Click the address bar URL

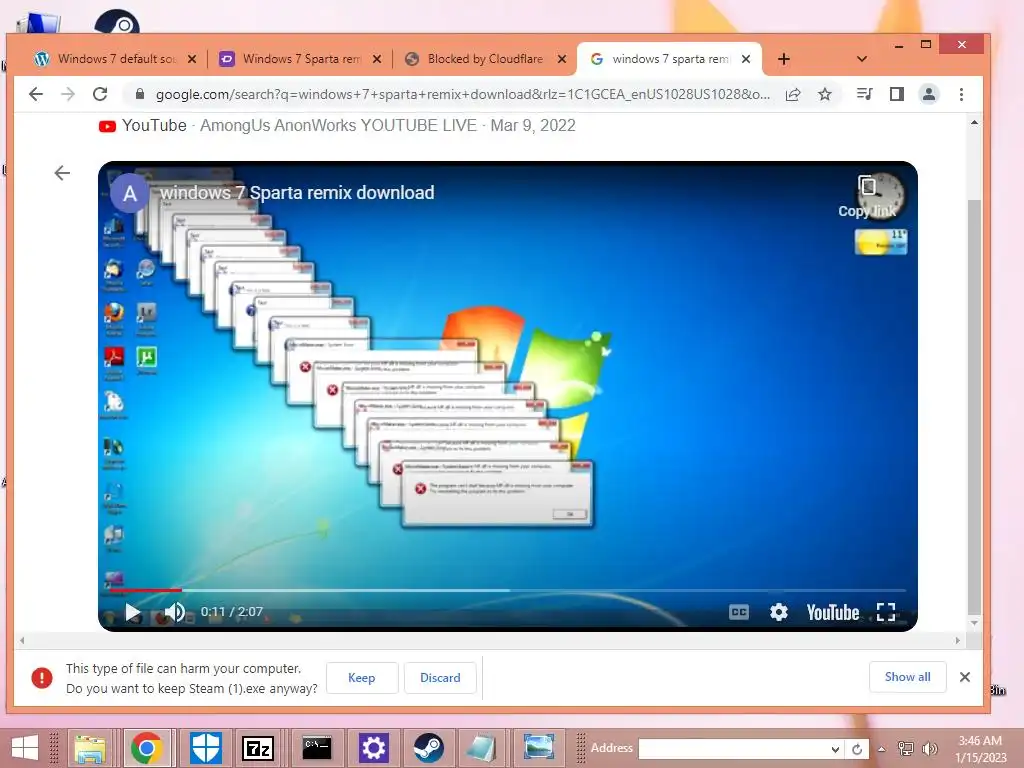coord(462,94)
